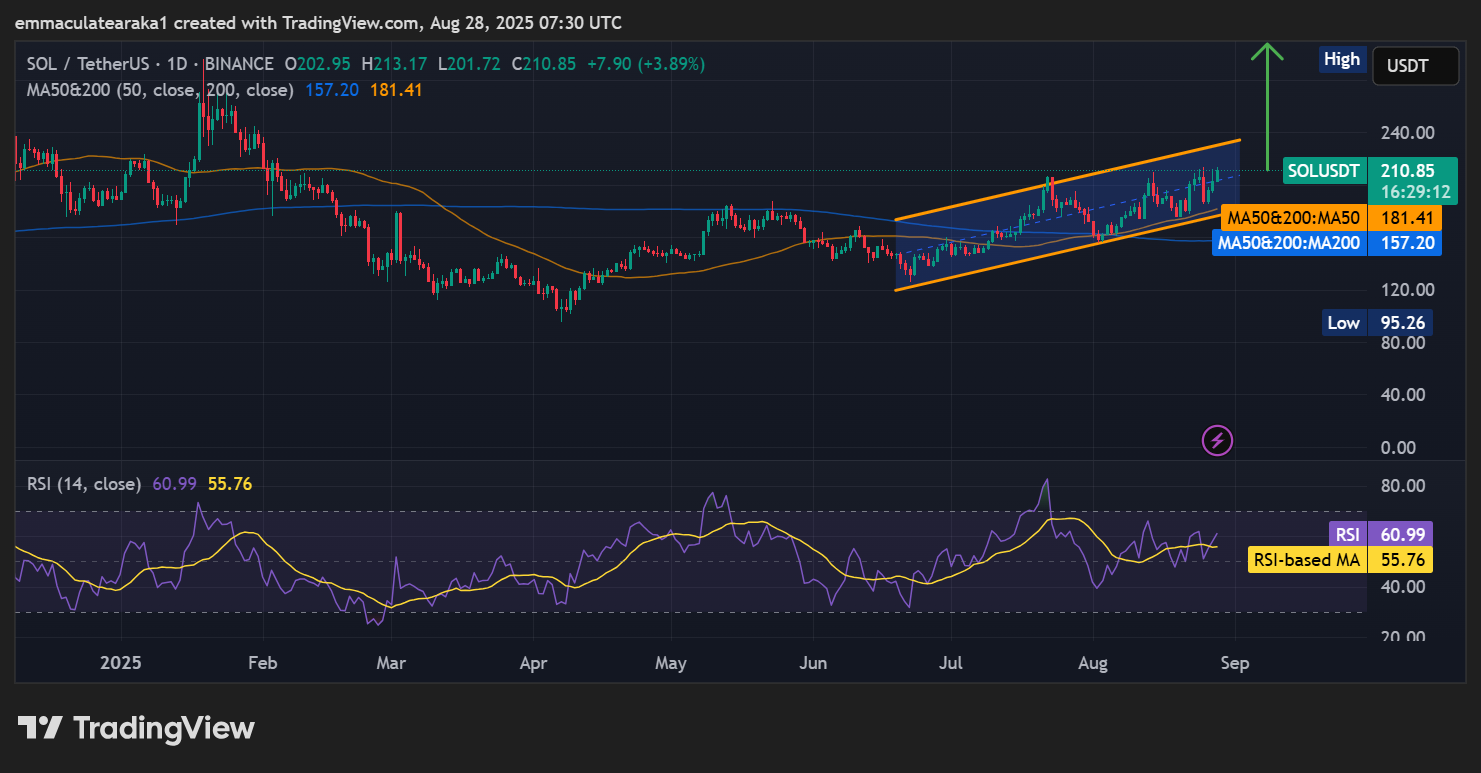Click the MA50&200 indicator legend
Image resolution: width=1481 pixels, height=773 pixels.
click(160, 90)
